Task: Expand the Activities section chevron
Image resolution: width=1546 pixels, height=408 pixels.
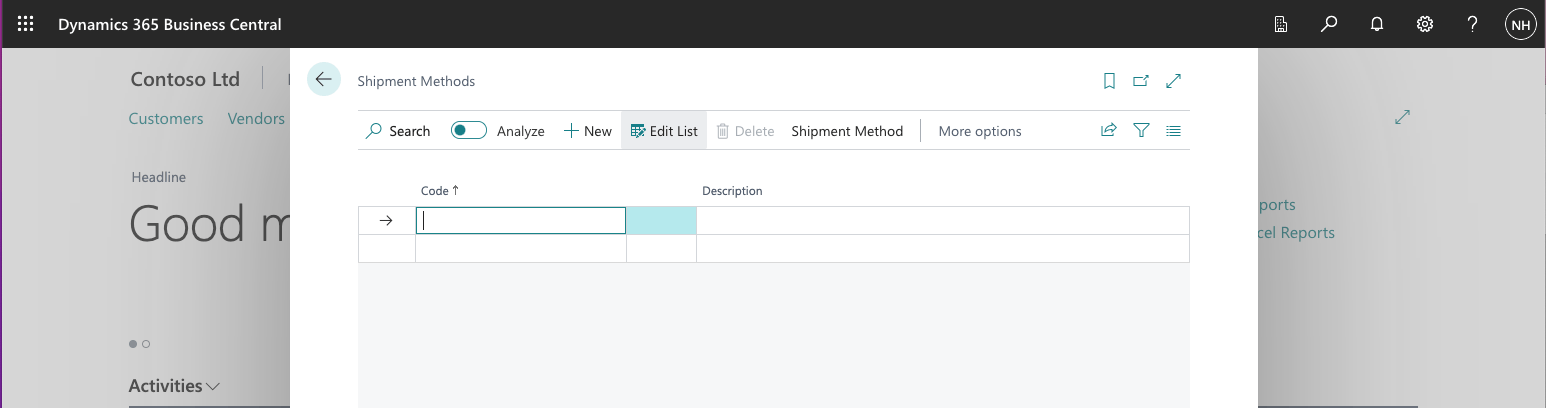Action: pyautogui.click(x=213, y=386)
